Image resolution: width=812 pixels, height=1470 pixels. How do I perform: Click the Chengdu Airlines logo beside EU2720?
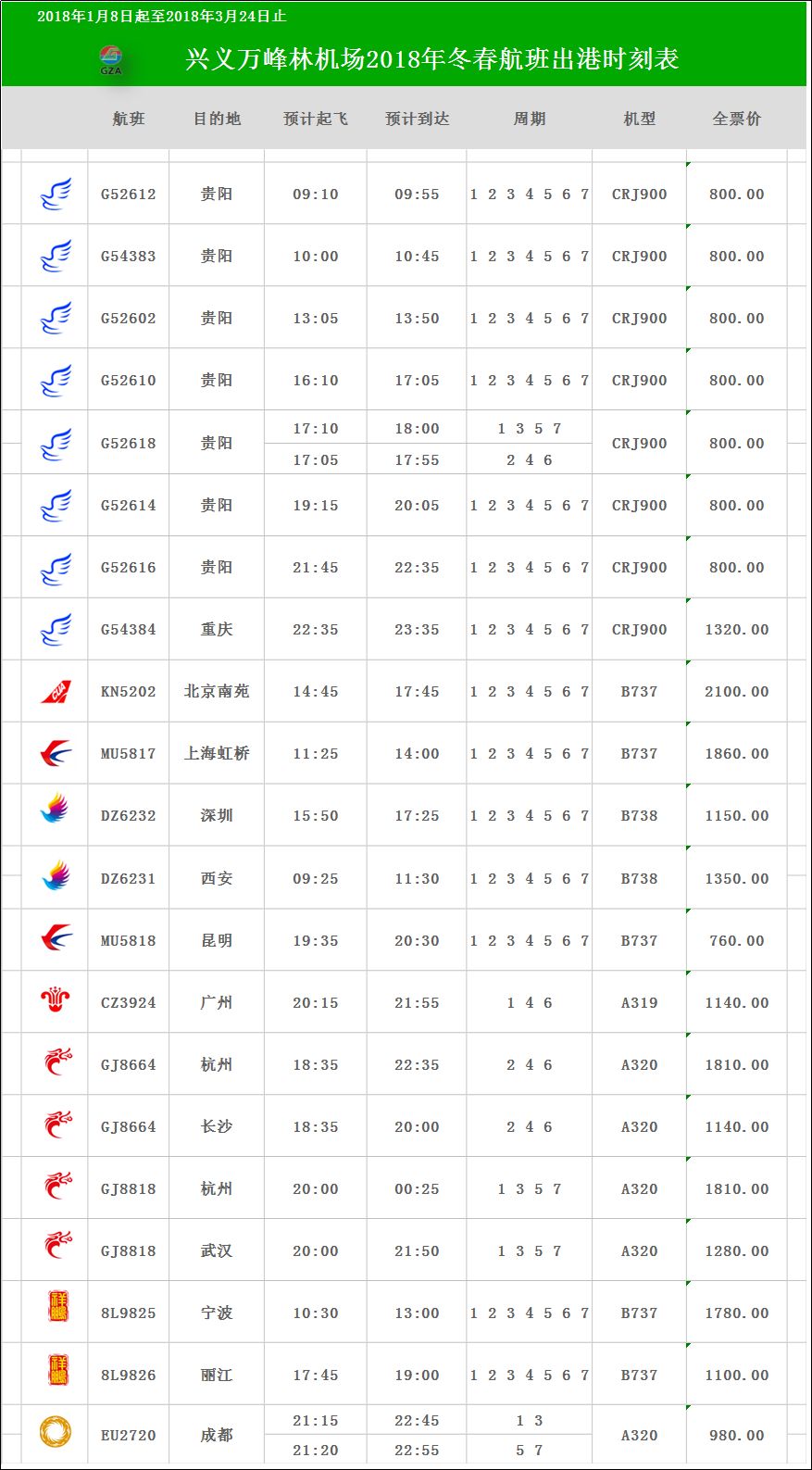56,1431
